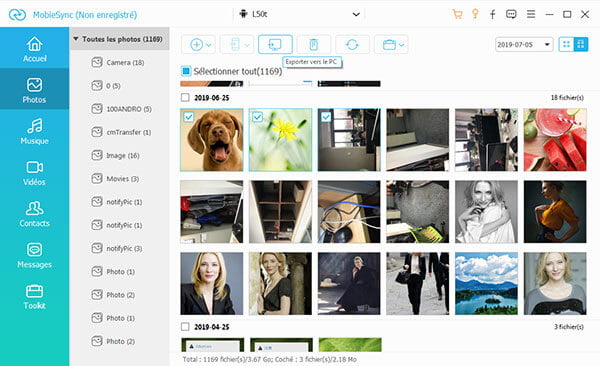Image resolution: width=600 pixels, height=366 pixels.
Task: Open the add photos dropdown arrow
Action: tap(209, 45)
